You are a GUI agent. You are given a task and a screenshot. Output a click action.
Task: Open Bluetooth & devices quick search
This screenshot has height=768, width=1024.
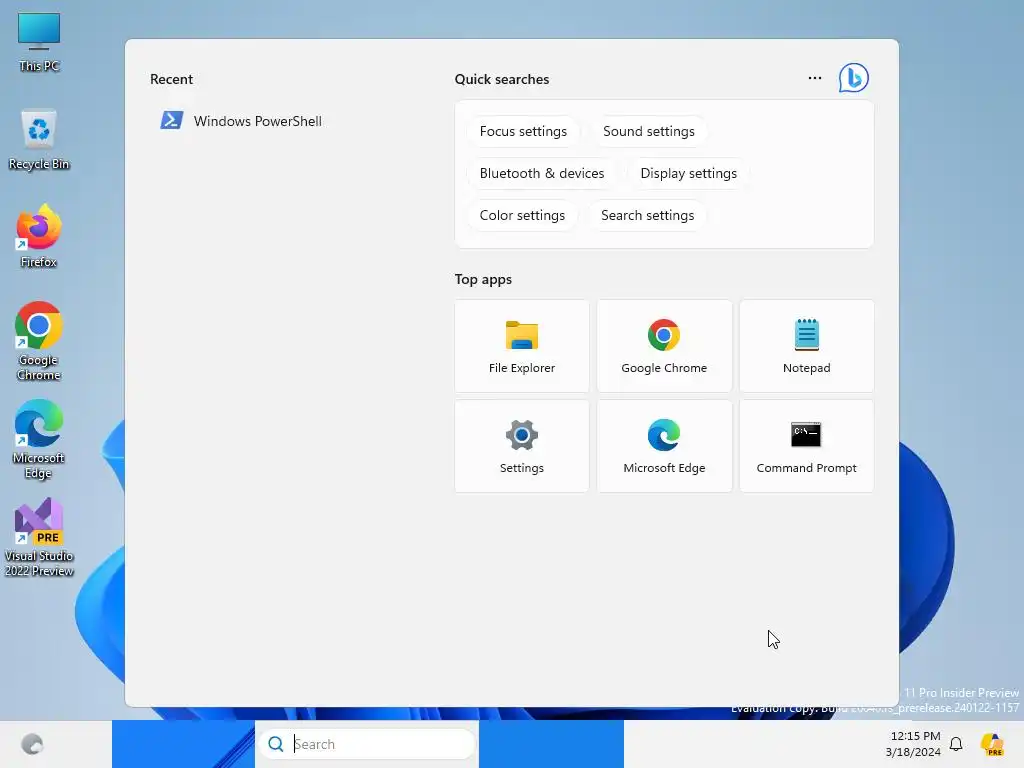coord(541,173)
